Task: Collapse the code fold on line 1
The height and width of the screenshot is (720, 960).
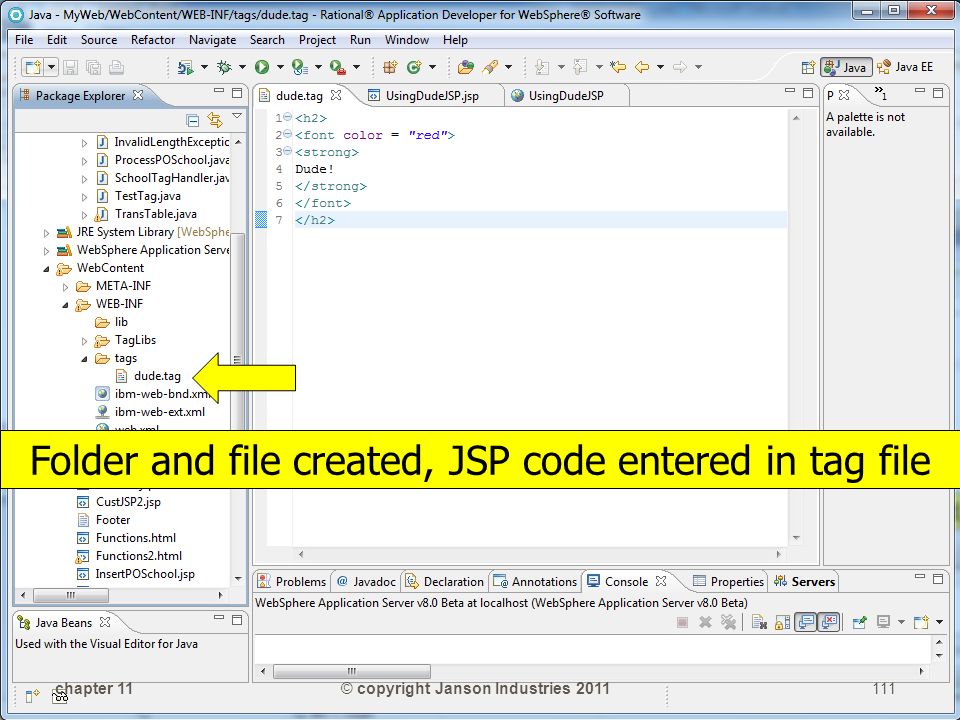Action: pyautogui.click(x=287, y=117)
